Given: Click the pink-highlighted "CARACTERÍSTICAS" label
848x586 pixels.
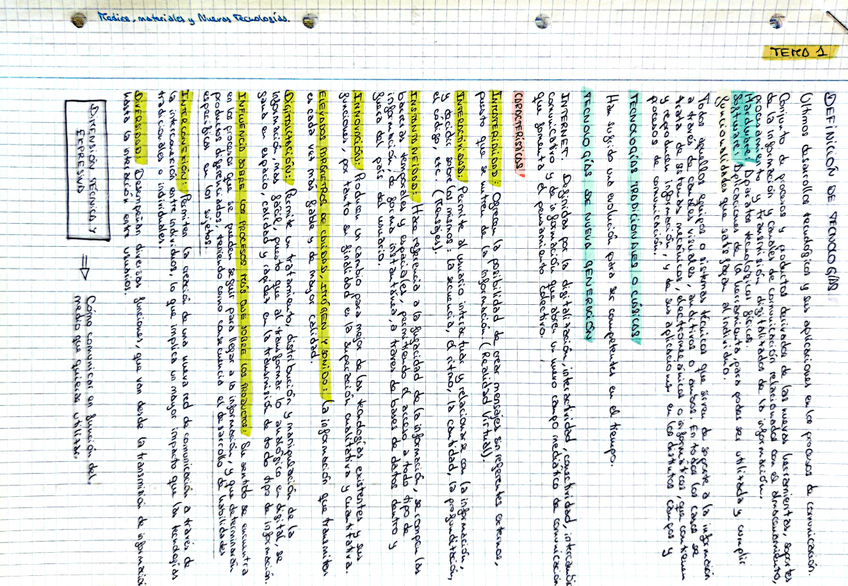Looking at the screenshot, I should coord(519,134).
